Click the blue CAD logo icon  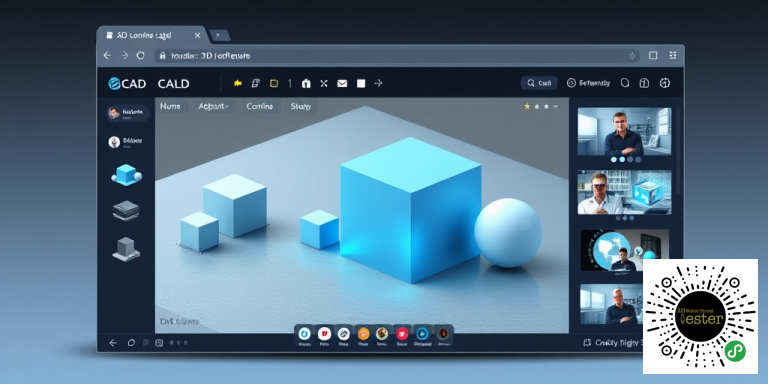click(114, 84)
